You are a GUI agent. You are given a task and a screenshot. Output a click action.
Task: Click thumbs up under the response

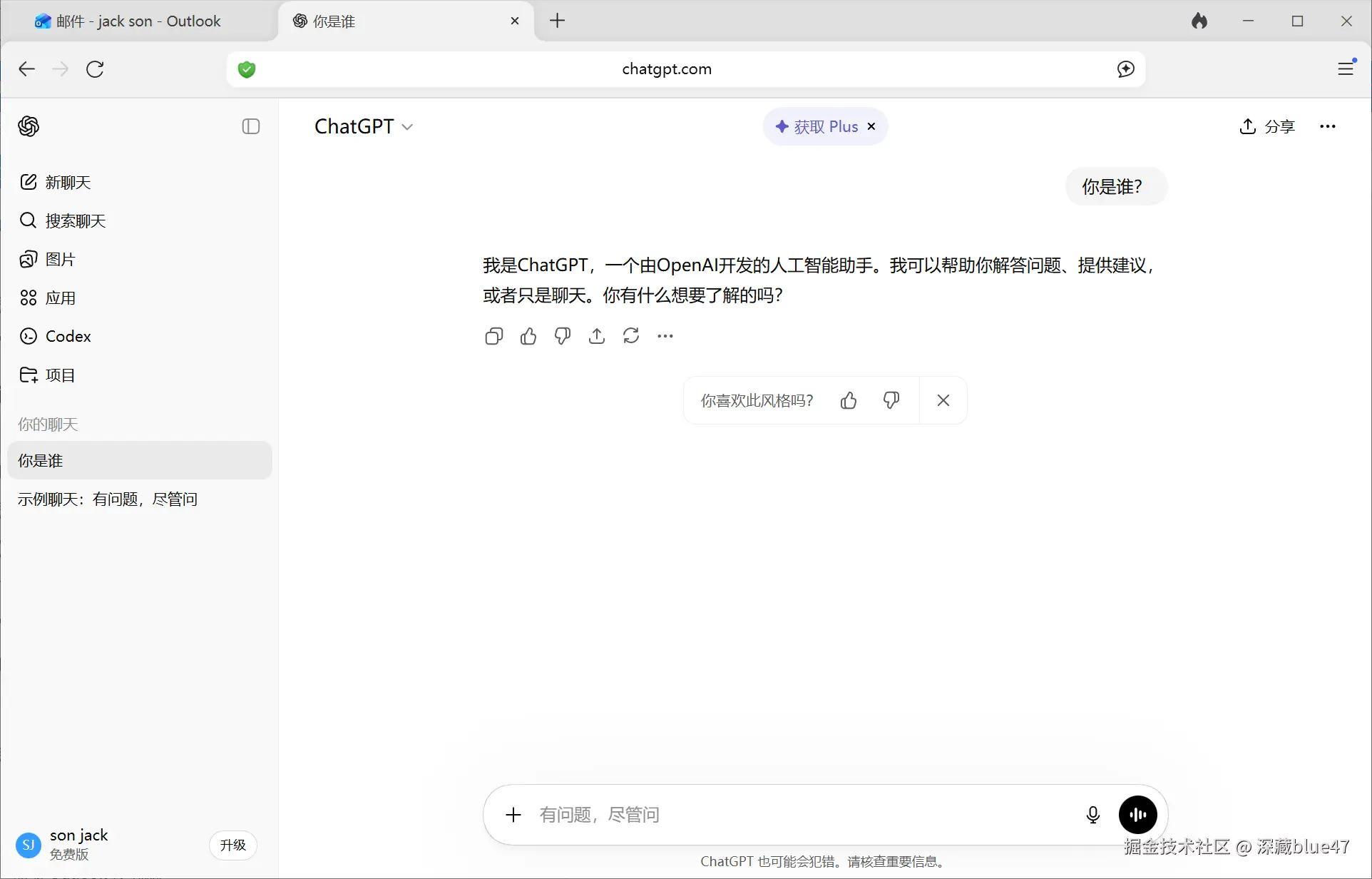528,336
